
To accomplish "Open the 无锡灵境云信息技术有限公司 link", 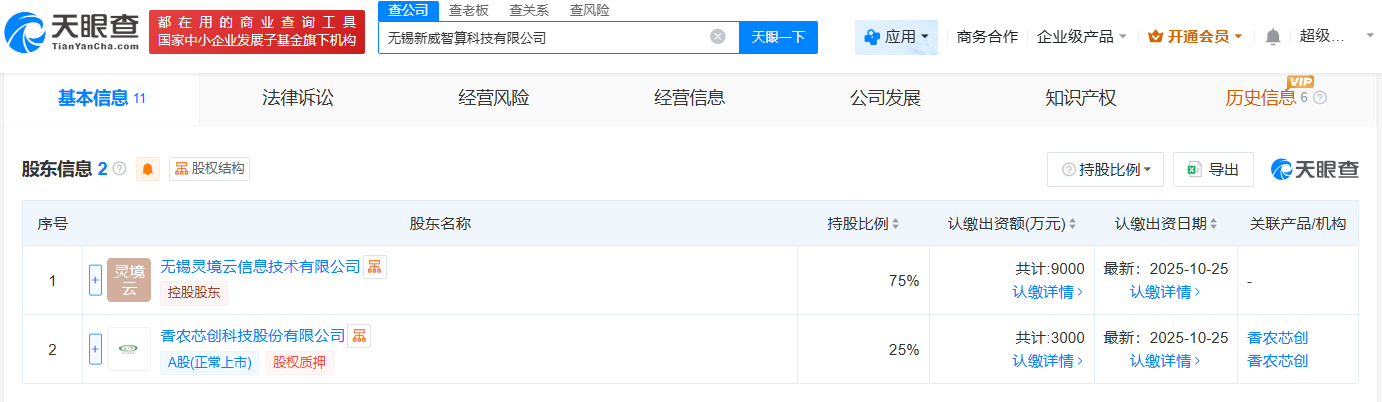I will tap(260, 267).
